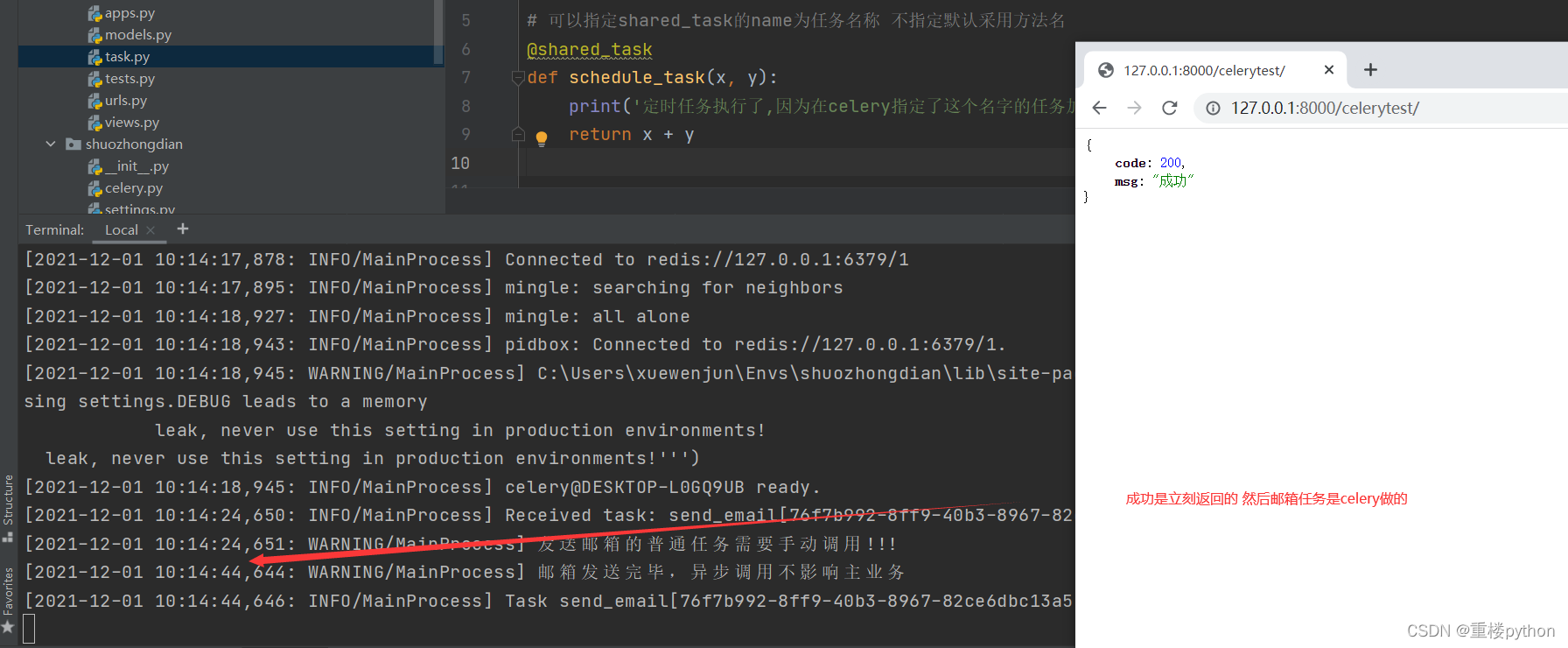Screen dimensions: 1568x648
Task: Click the Python file icon of urls.py
Action: pos(95,101)
